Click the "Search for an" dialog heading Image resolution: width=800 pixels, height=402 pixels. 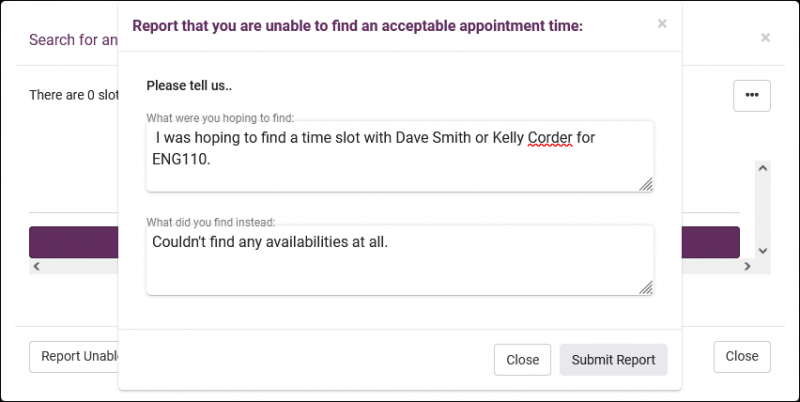click(73, 40)
